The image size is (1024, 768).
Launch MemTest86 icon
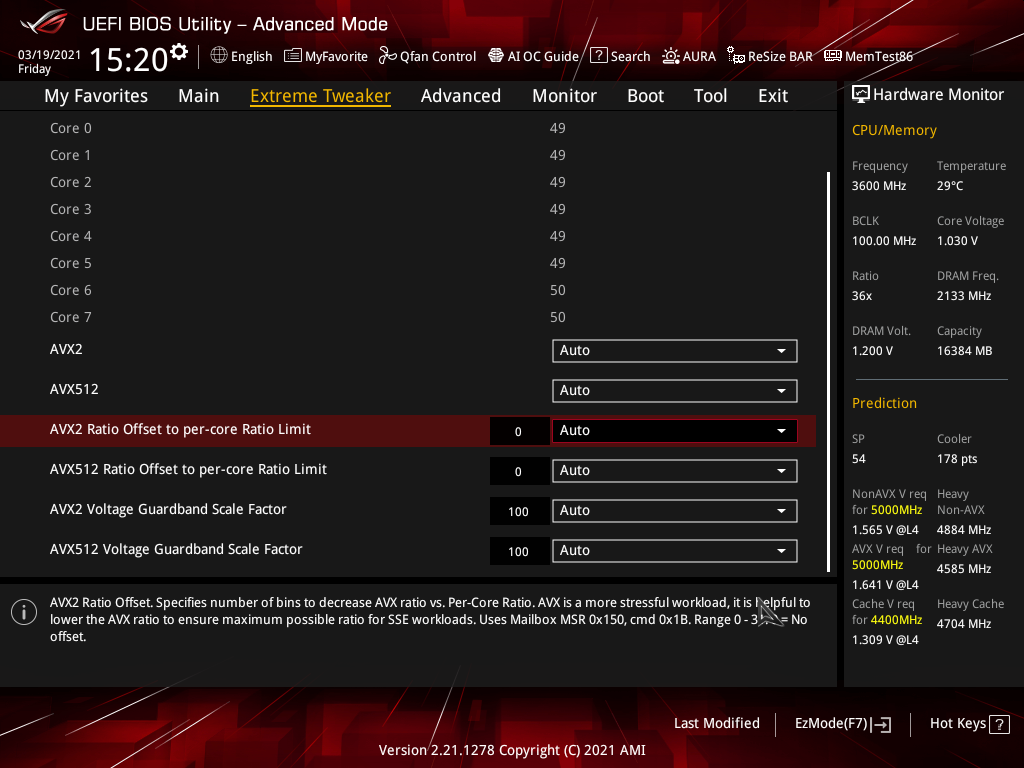coord(833,56)
